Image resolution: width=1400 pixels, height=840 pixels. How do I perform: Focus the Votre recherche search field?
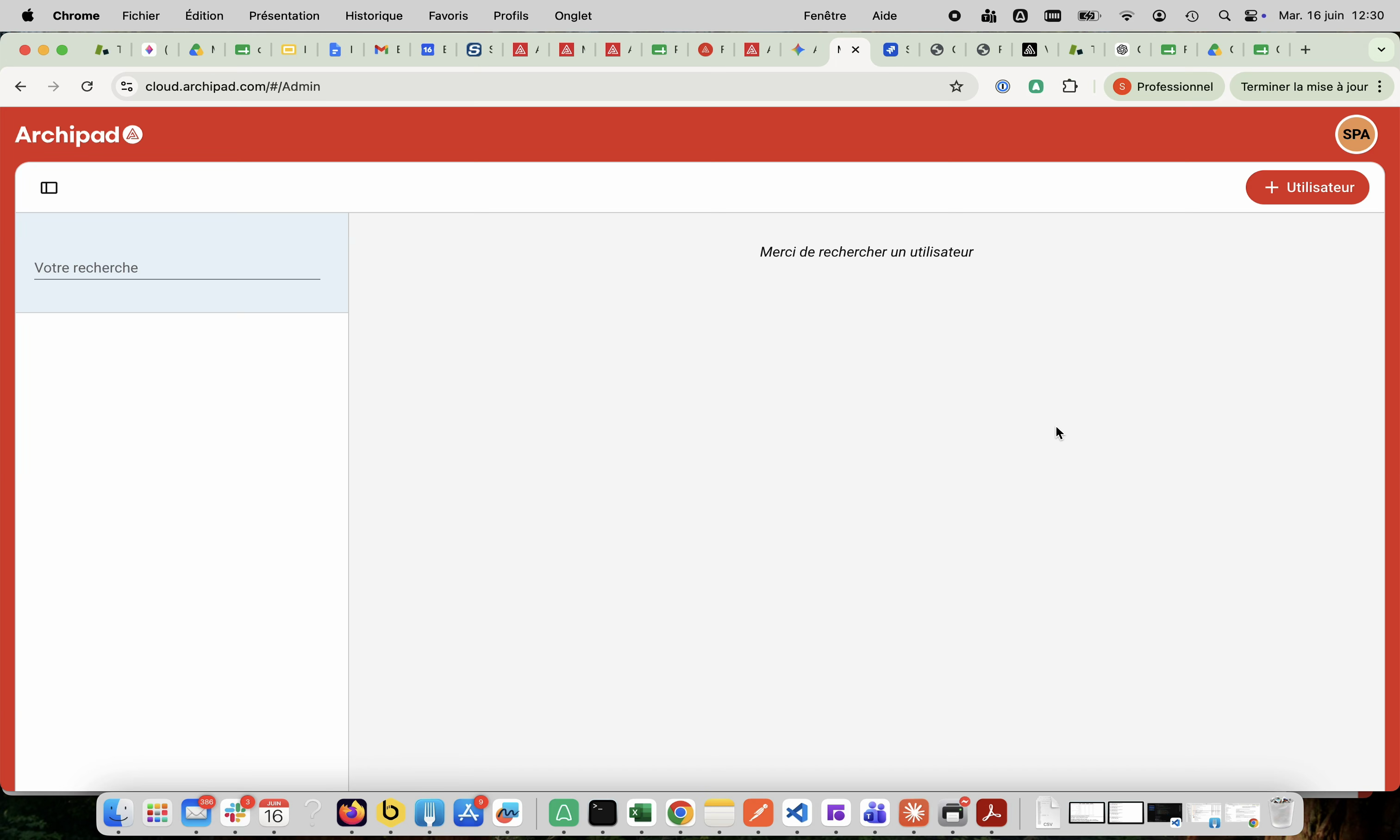click(x=177, y=268)
